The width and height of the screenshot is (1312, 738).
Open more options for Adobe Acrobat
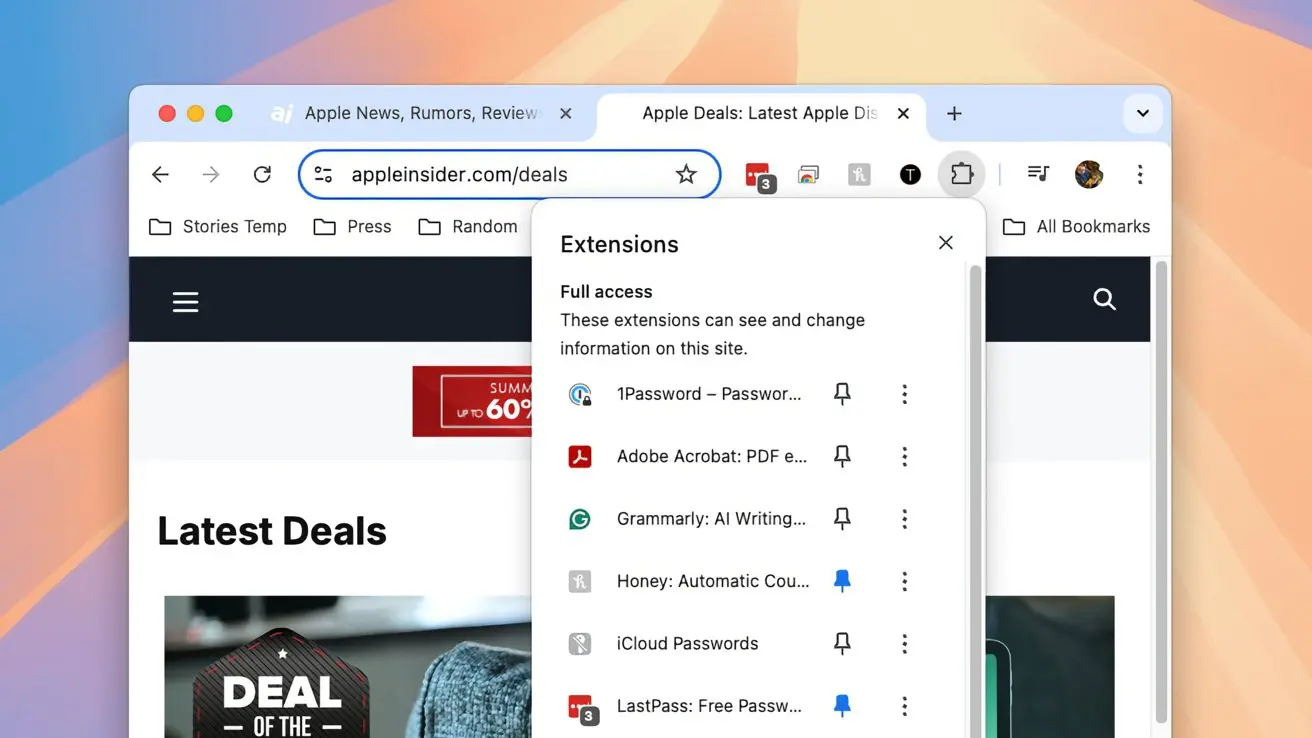coord(904,457)
